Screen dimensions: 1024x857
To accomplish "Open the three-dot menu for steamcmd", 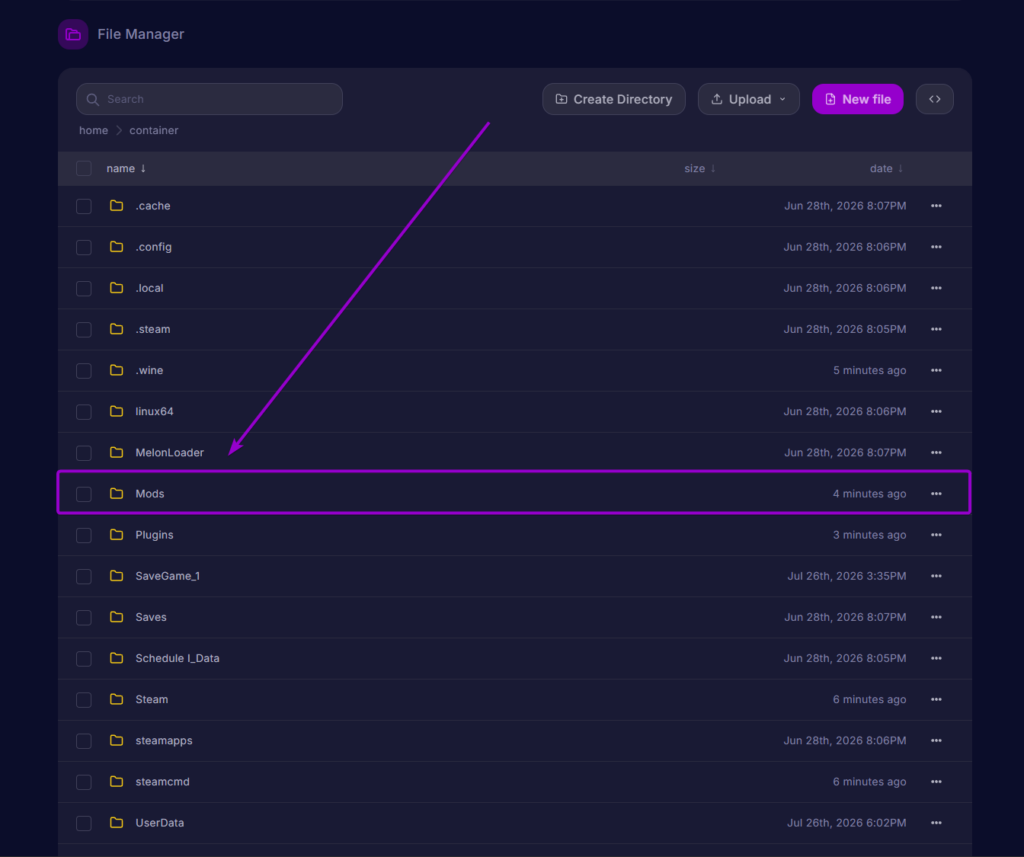I will click(936, 782).
